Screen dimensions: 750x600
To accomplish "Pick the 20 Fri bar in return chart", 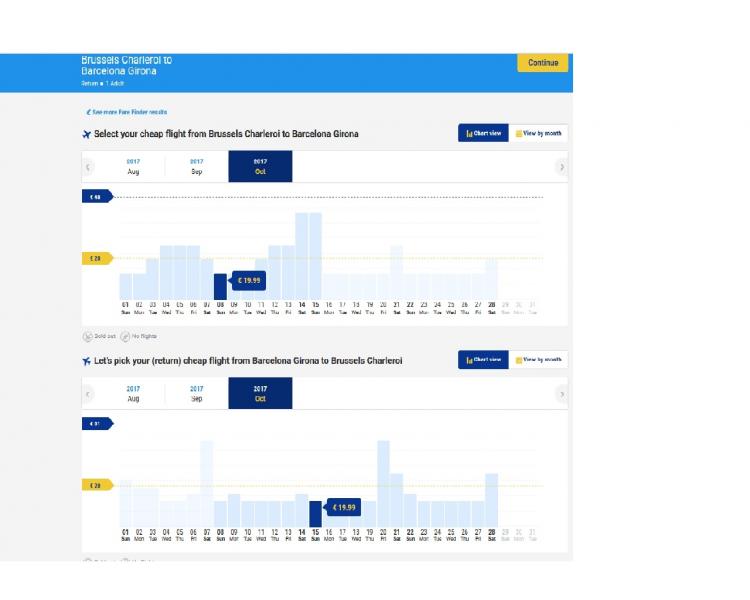I will (383, 484).
